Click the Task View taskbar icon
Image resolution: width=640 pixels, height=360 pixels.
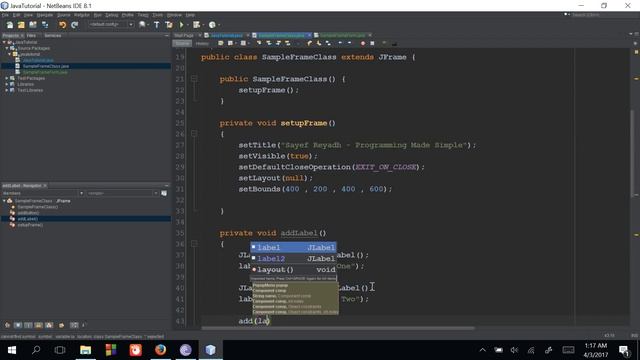click(60, 350)
